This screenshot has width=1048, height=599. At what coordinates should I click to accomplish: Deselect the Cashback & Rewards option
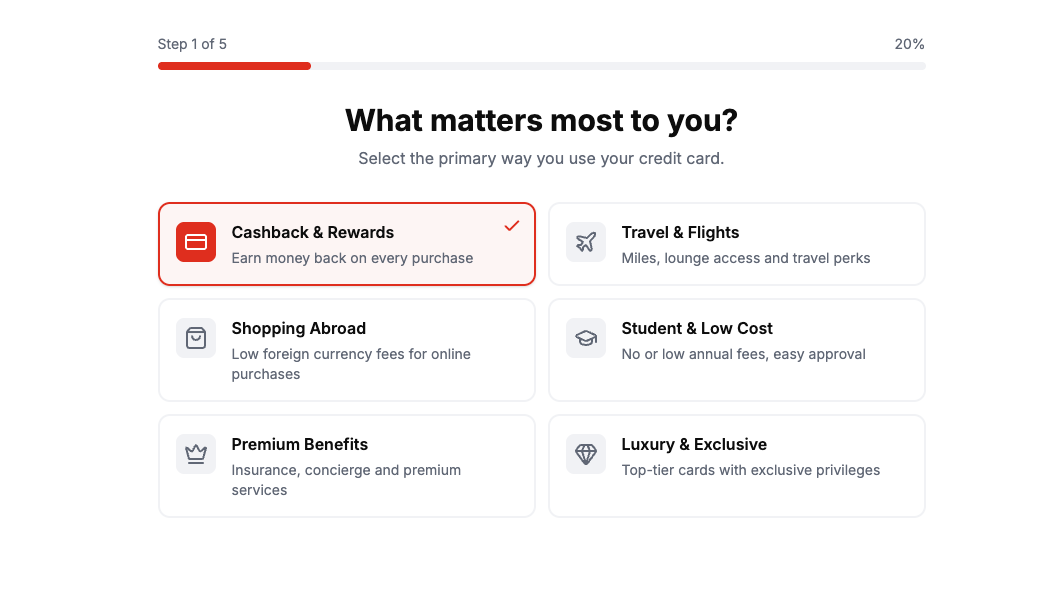346,243
